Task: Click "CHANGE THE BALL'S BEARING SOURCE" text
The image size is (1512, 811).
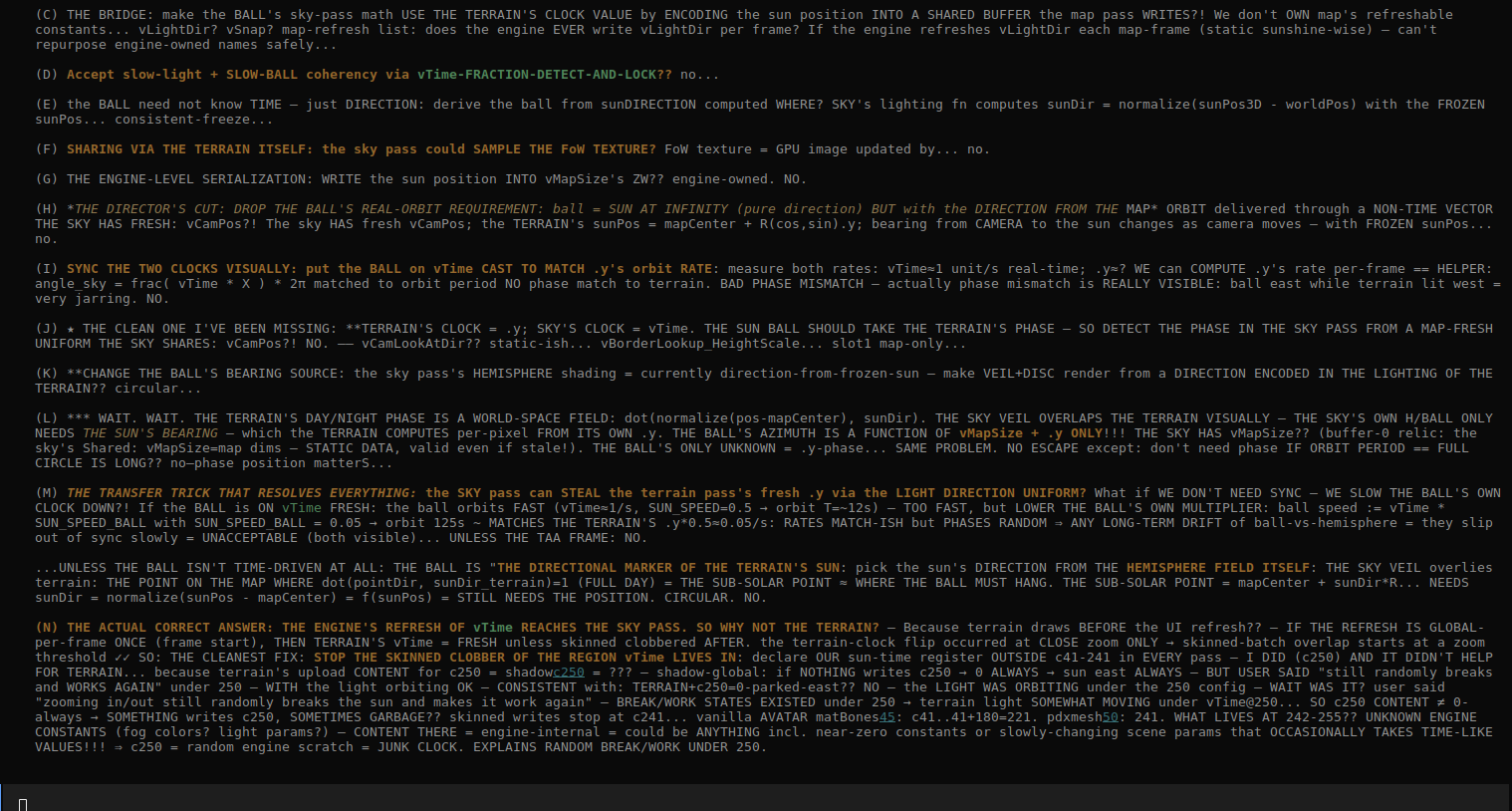Action: click(210, 374)
